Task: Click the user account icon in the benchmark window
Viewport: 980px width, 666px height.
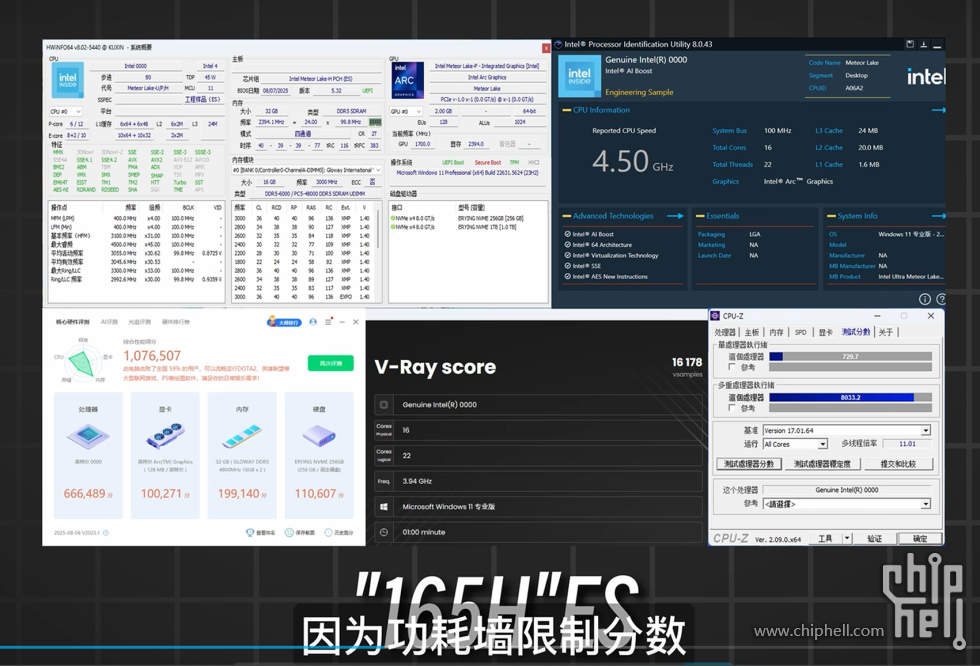Action: 313,322
